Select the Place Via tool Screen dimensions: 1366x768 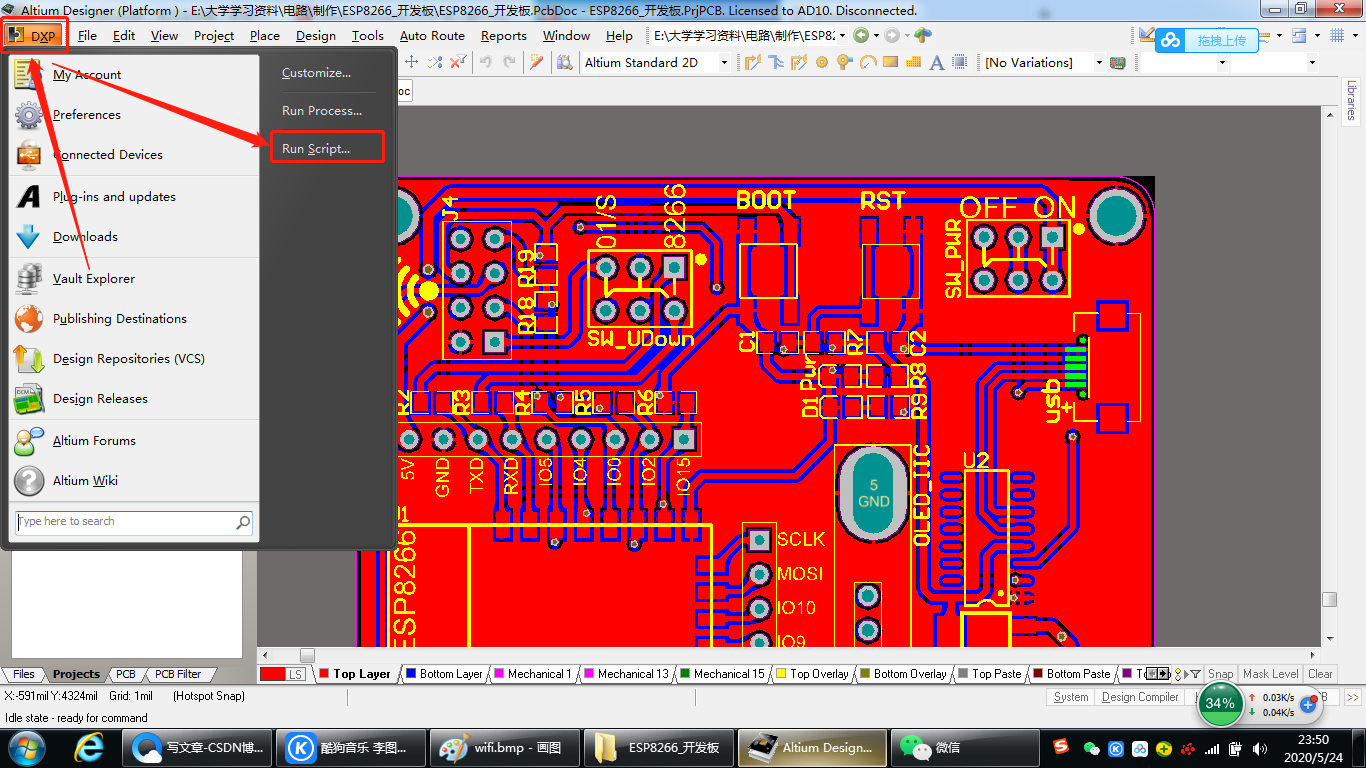pyautogui.click(x=843, y=62)
